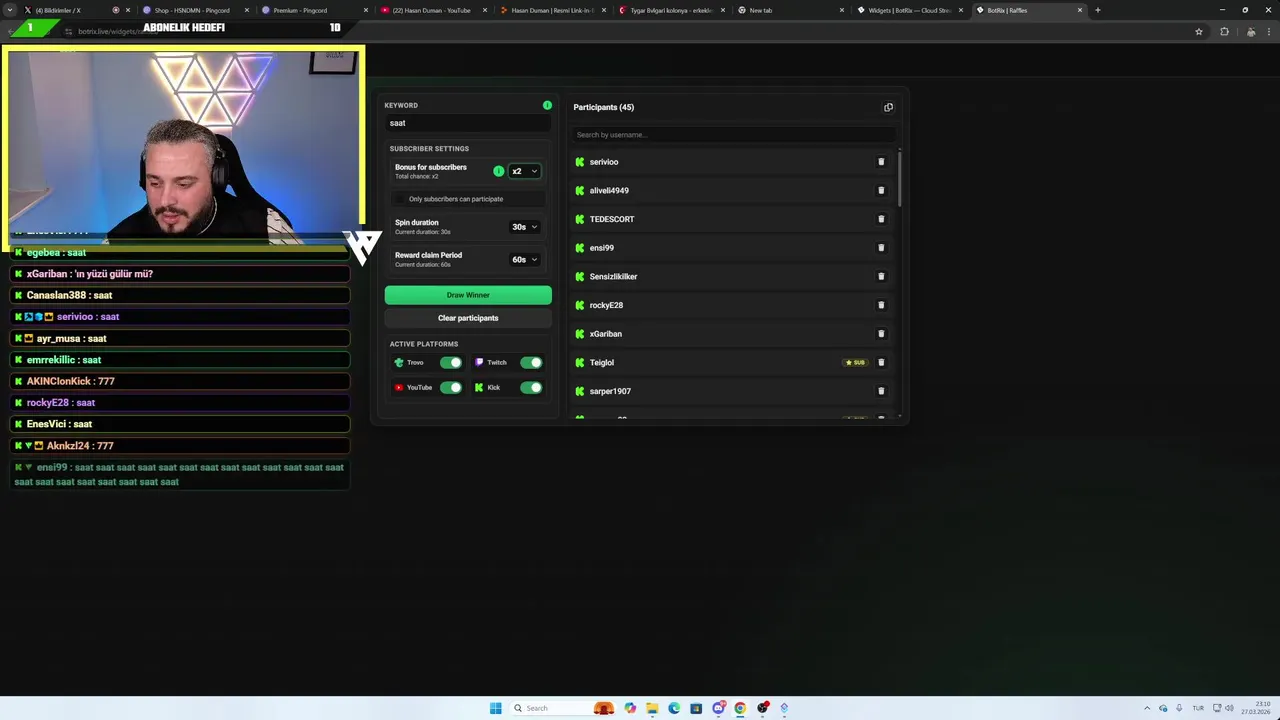Image resolution: width=1280 pixels, height=720 pixels.
Task: Toggle YouTube platform switch
Action: coord(451,387)
